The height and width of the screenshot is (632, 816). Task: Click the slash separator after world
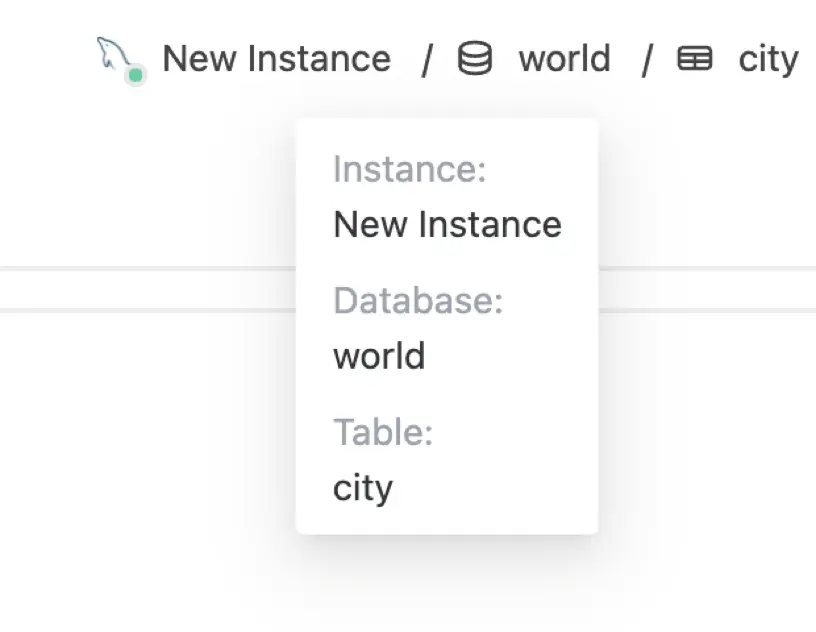point(647,60)
